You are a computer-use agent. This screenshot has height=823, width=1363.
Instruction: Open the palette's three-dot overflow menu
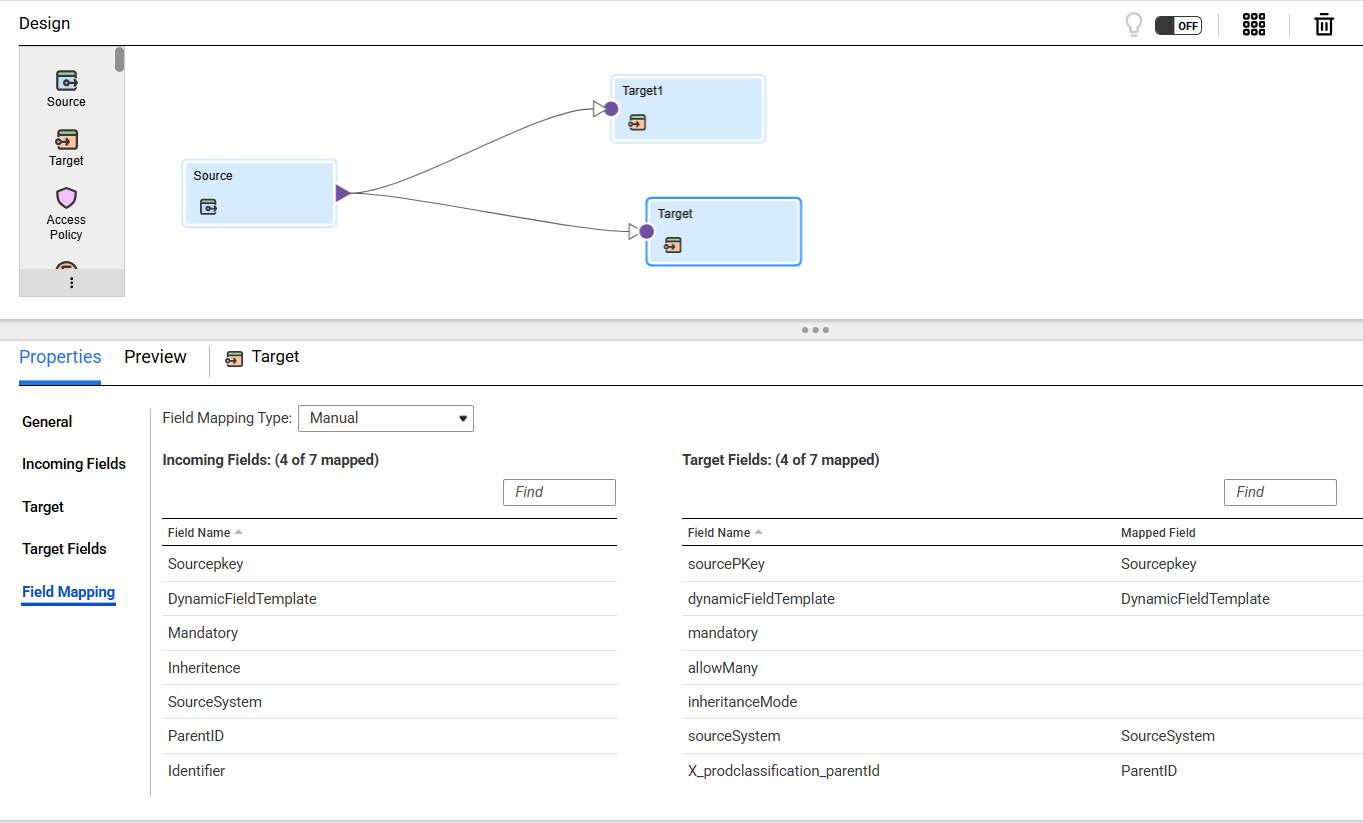71,283
